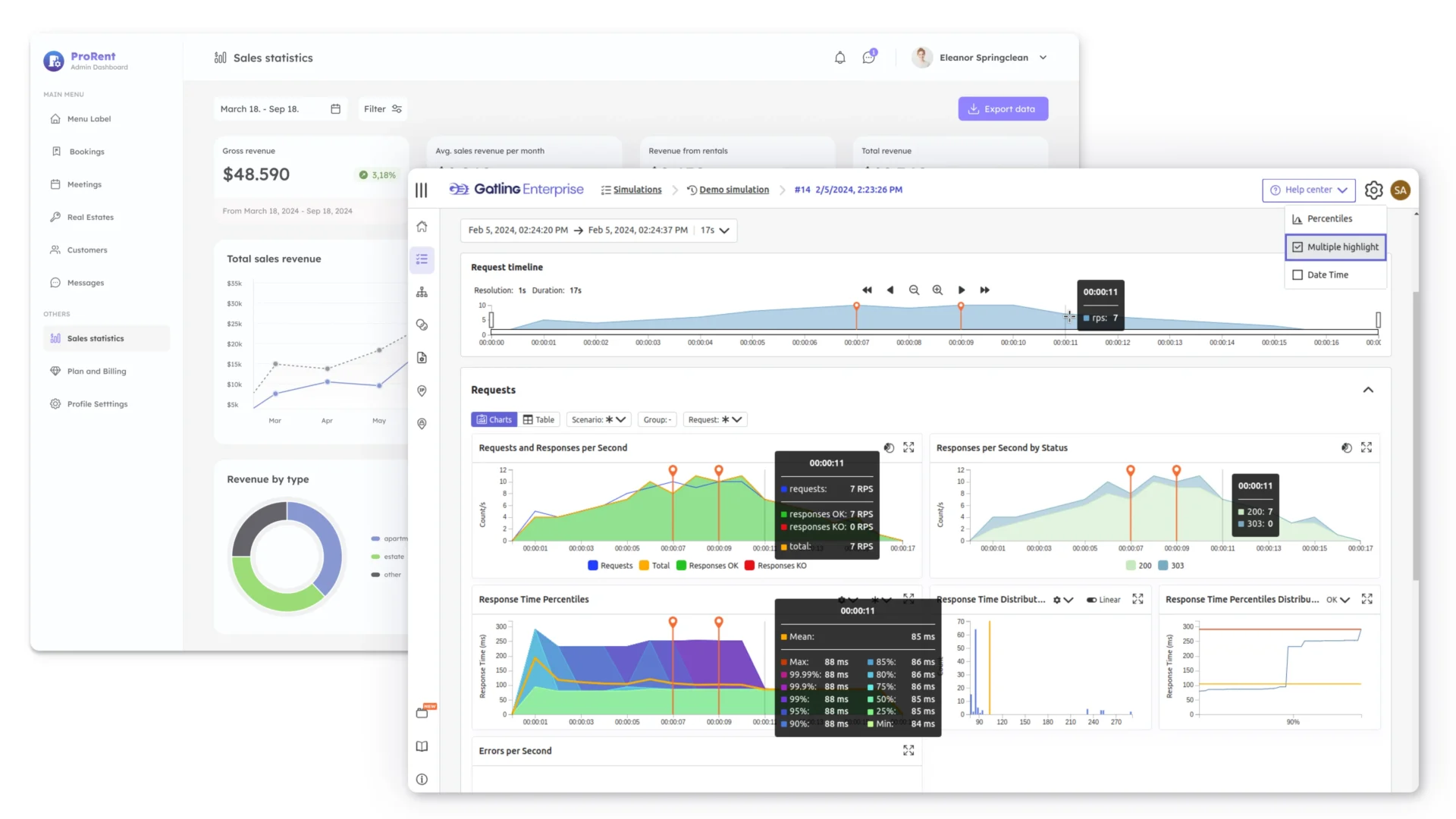Click the zoom-in magnifier on Request timeline

(938, 290)
